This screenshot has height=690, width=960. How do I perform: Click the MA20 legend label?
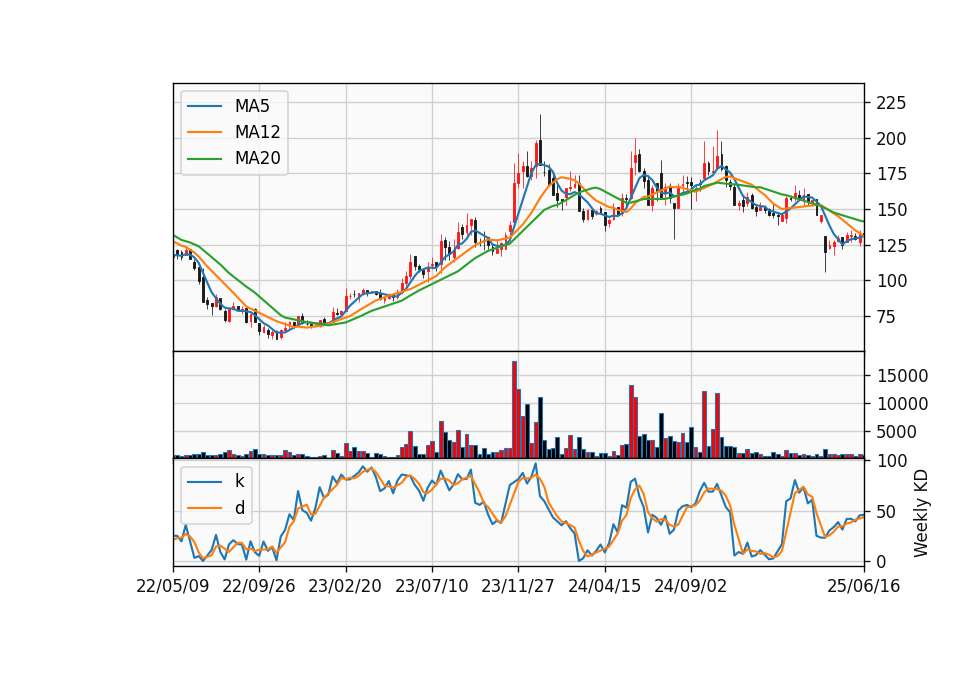coord(257,158)
